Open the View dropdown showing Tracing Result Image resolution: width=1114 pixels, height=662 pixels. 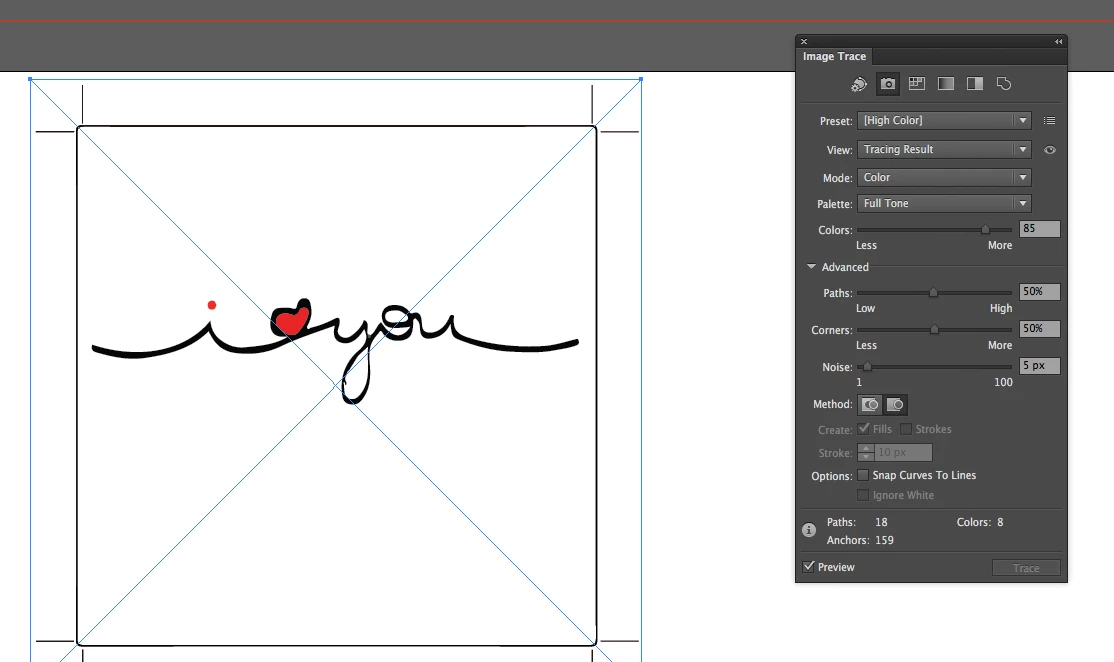pyautogui.click(x=944, y=150)
